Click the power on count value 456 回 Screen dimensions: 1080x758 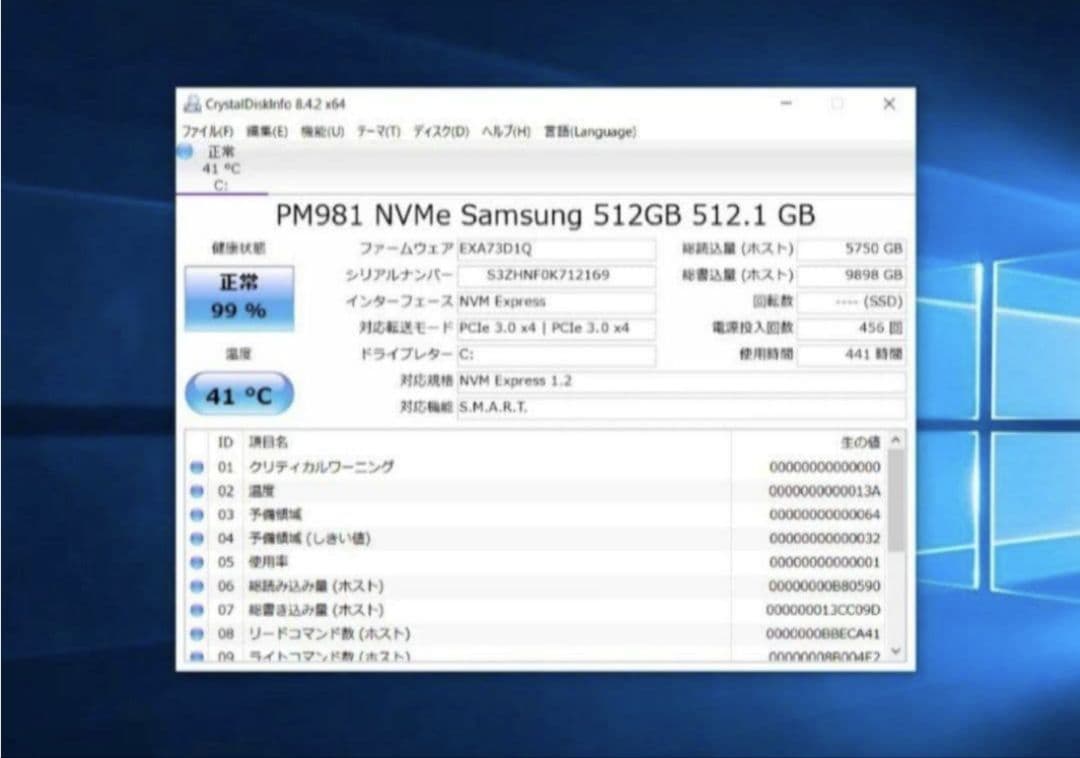coord(851,328)
